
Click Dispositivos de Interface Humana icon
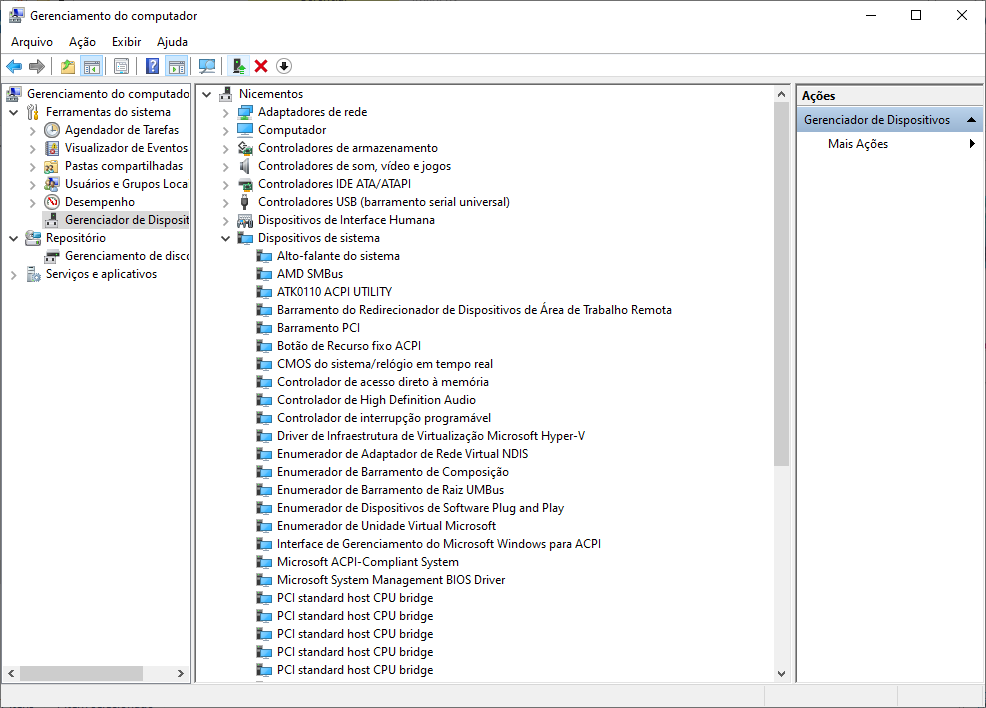(x=245, y=220)
